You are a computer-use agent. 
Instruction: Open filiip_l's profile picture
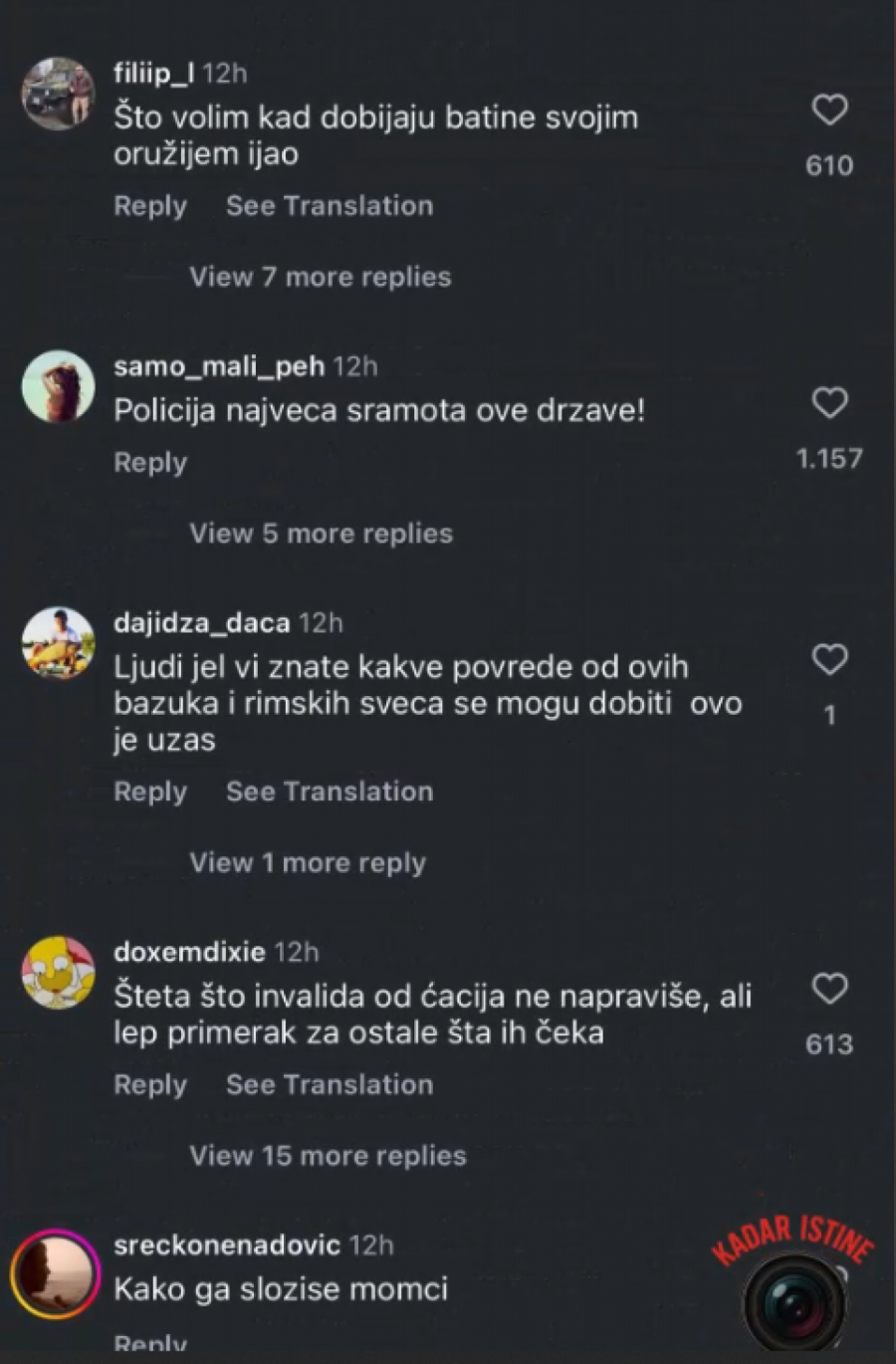(x=58, y=94)
